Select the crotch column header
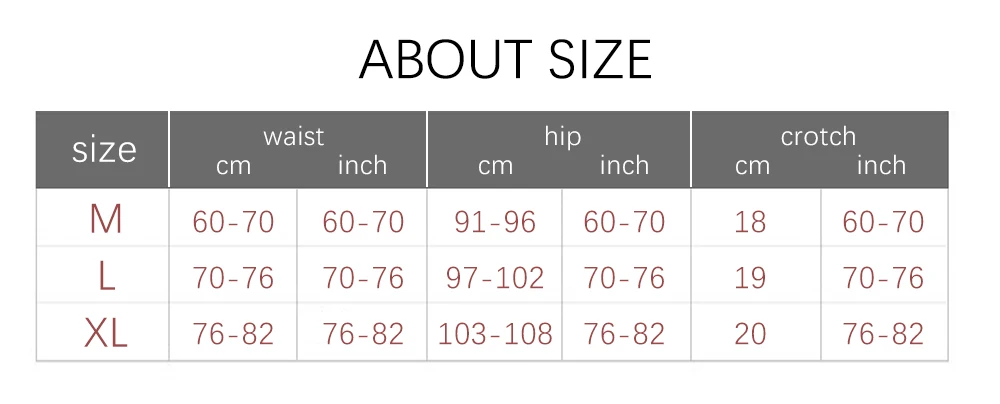The width and height of the screenshot is (1000, 404). (x=818, y=136)
